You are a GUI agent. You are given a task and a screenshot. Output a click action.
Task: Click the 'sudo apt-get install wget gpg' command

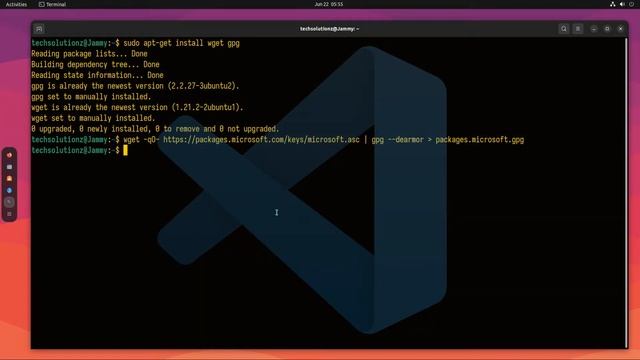pyautogui.click(x=182, y=43)
